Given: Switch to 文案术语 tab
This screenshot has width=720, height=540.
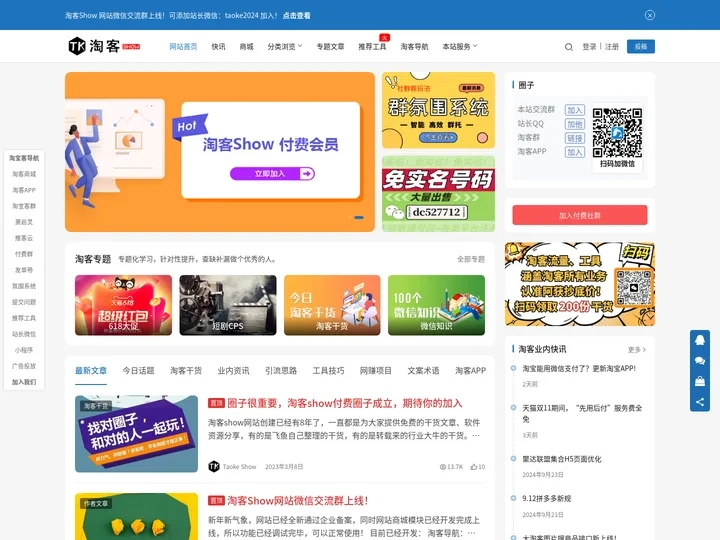Looking at the screenshot, I should point(423,371).
